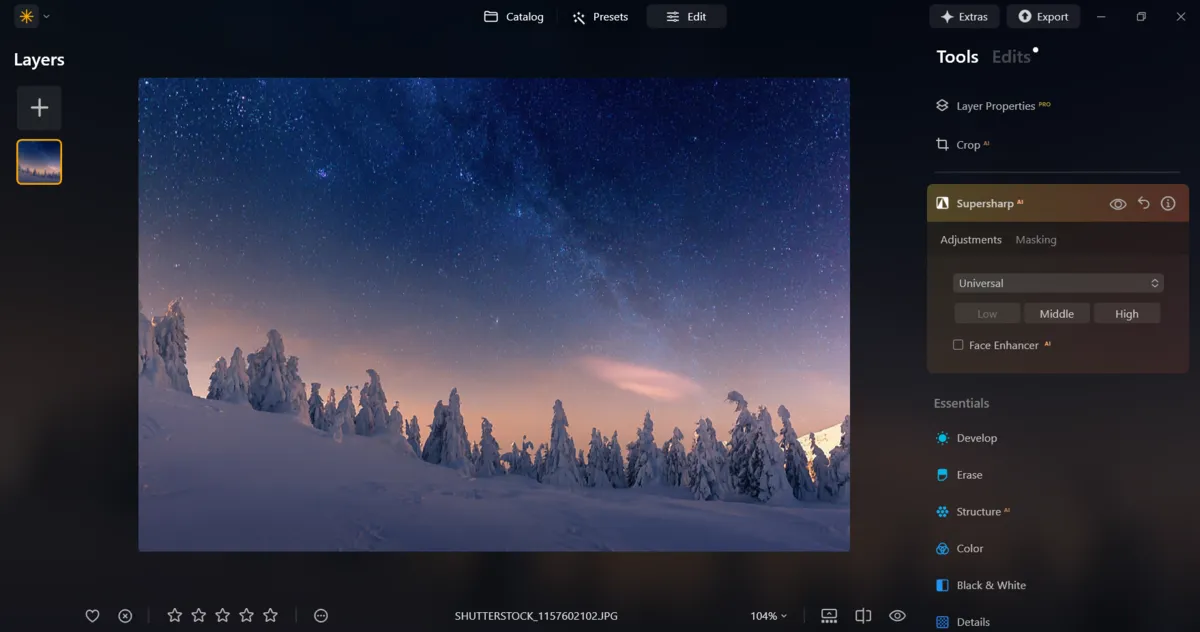Toggle Supersharp AI effect visibility
Image resolution: width=1200 pixels, height=632 pixels.
coord(1117,203)
